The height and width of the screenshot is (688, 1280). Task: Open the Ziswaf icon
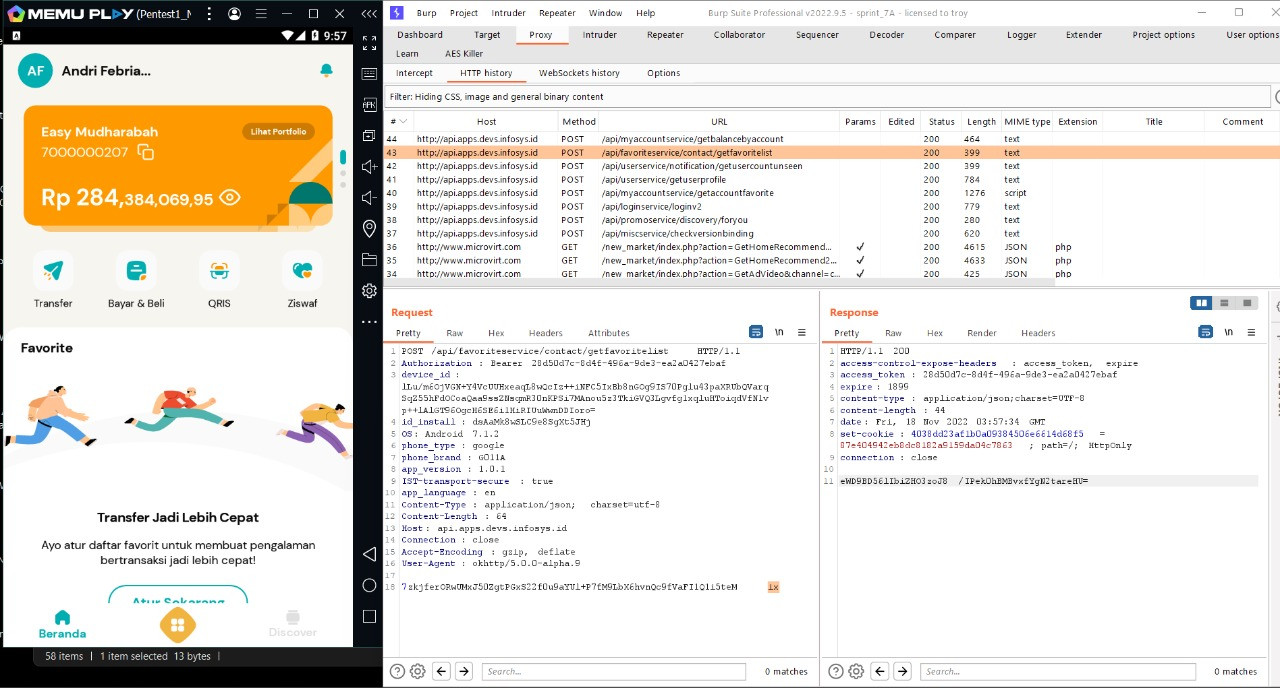302,270
